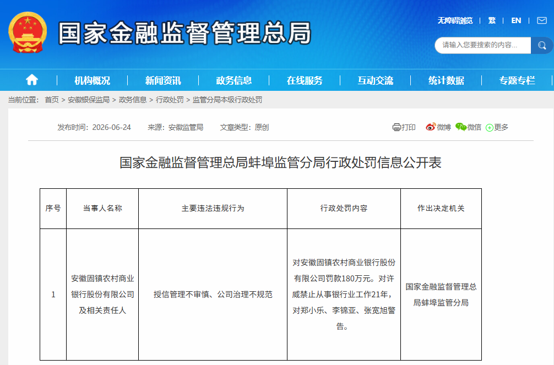Focus the site search input field
Viewport: 554px width, 365px height.
point(483,45)
